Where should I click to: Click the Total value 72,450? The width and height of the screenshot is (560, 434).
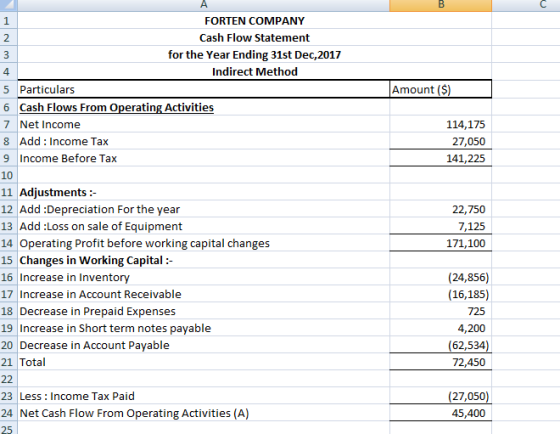[440, 362]
